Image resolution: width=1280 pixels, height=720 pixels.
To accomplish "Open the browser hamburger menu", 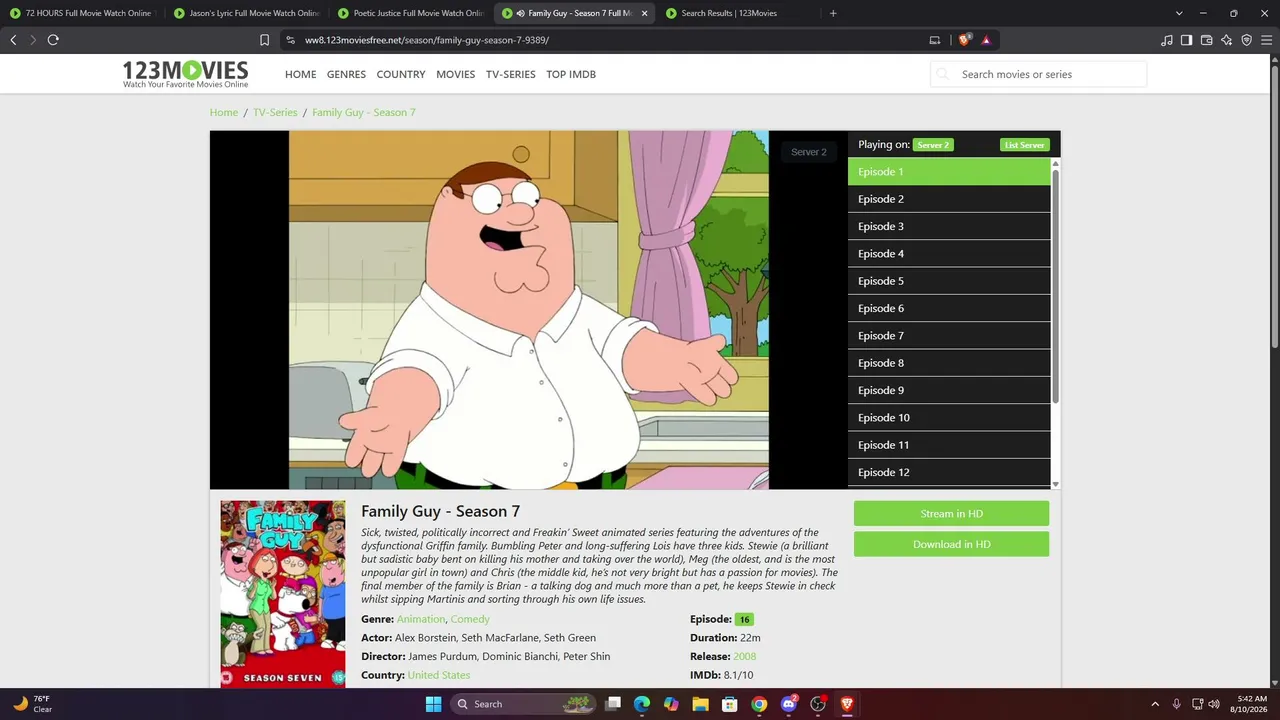I will [1266, 40].
